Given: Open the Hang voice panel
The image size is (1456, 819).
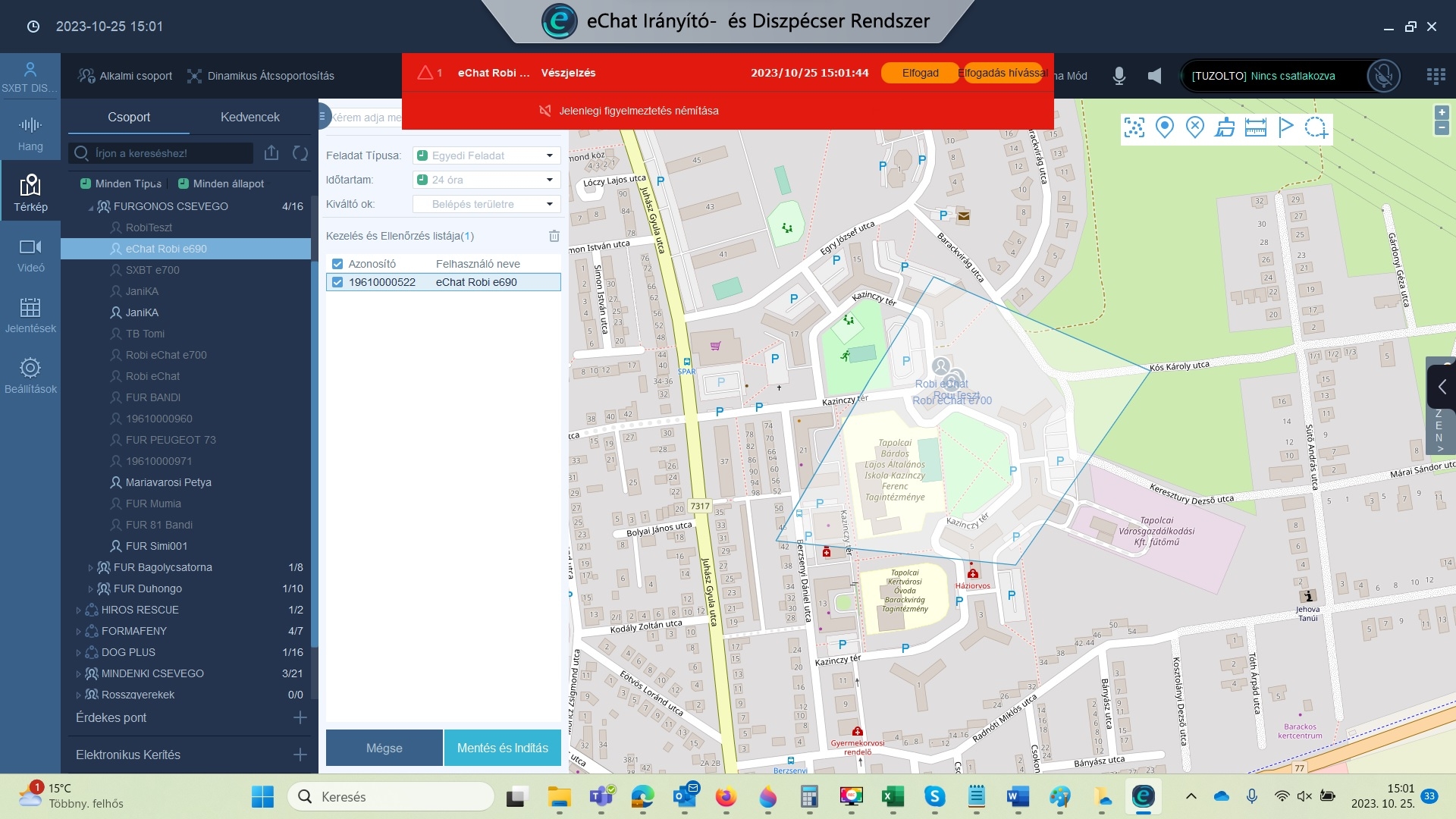Looking at the screenshot, I should [x=30, y=133].
